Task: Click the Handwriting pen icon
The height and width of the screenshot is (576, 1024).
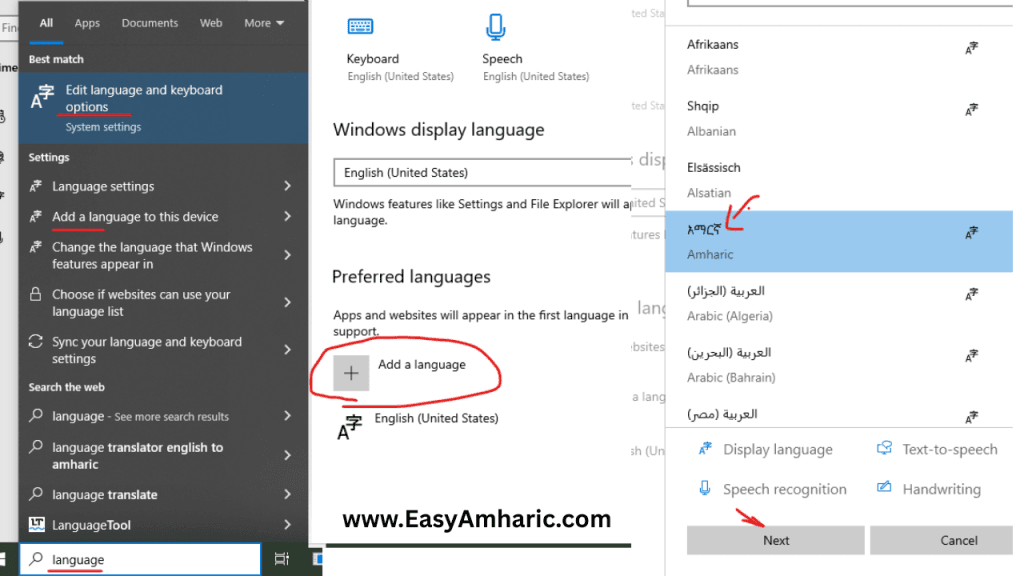Action: coord(884,489)
